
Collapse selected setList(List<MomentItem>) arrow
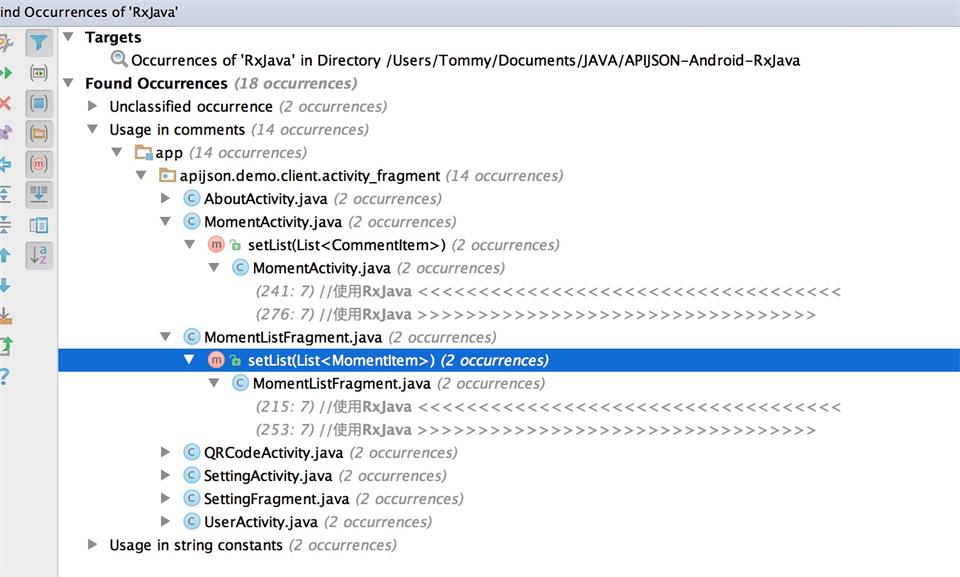[189, 360]
